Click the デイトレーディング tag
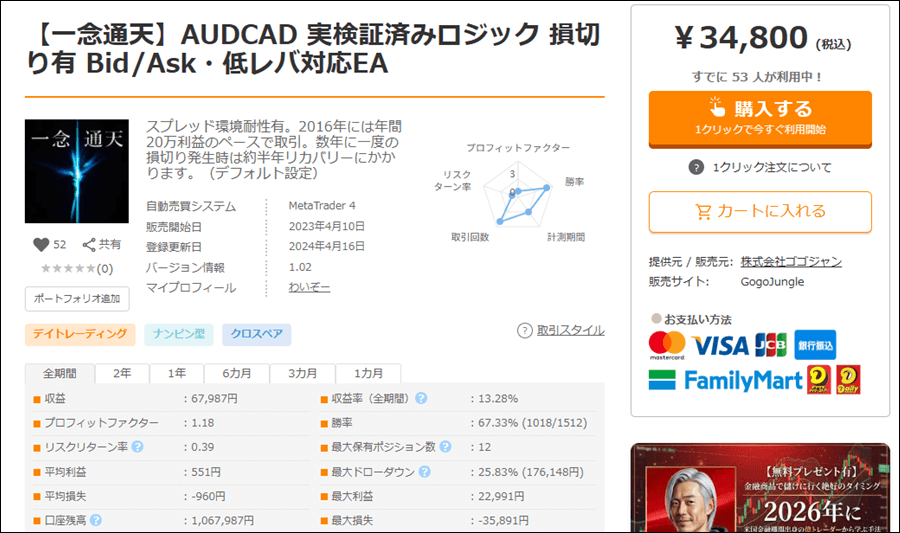900x533 pixels. coord(80,334)
